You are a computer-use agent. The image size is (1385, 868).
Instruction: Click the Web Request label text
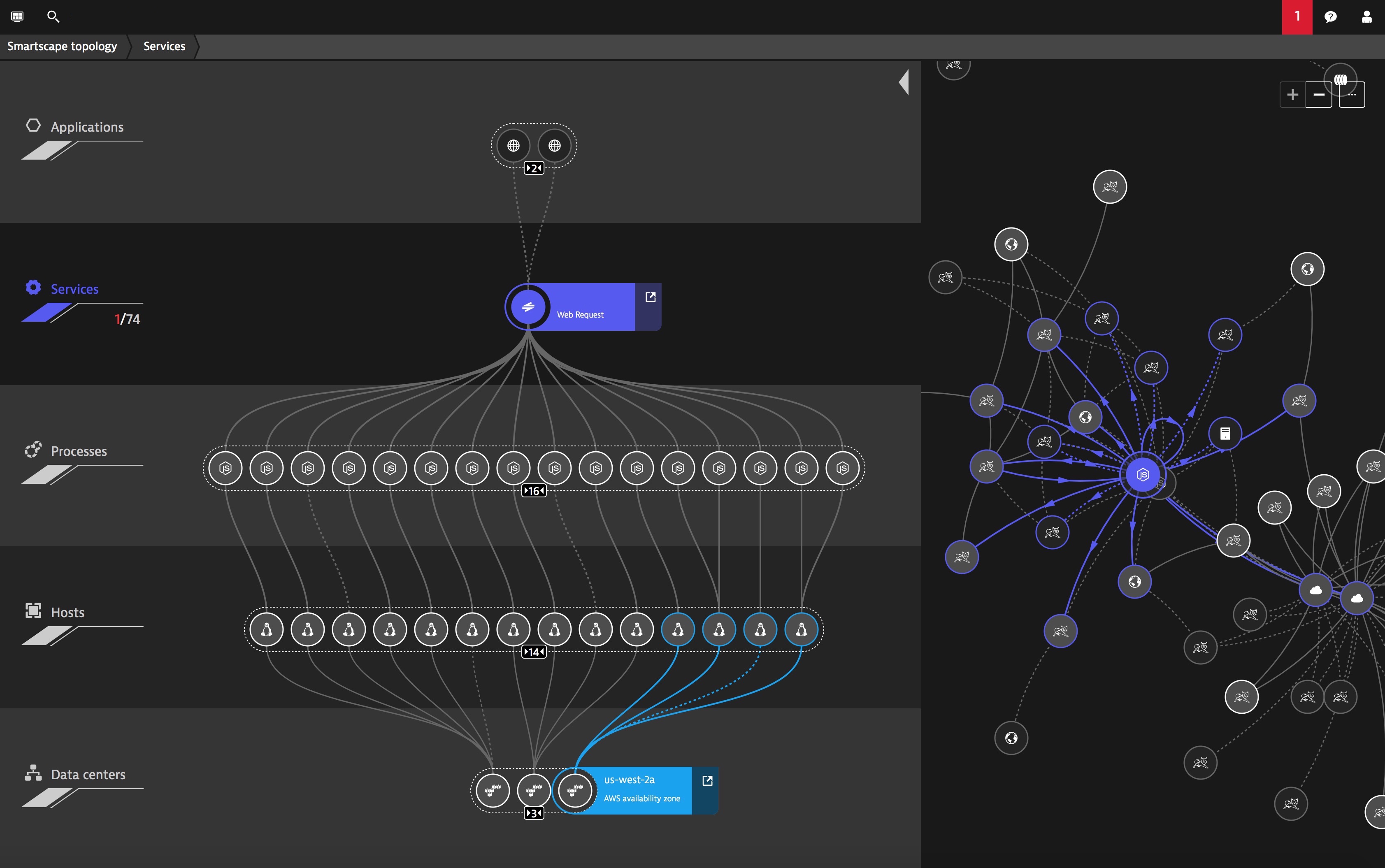[580, 315]
